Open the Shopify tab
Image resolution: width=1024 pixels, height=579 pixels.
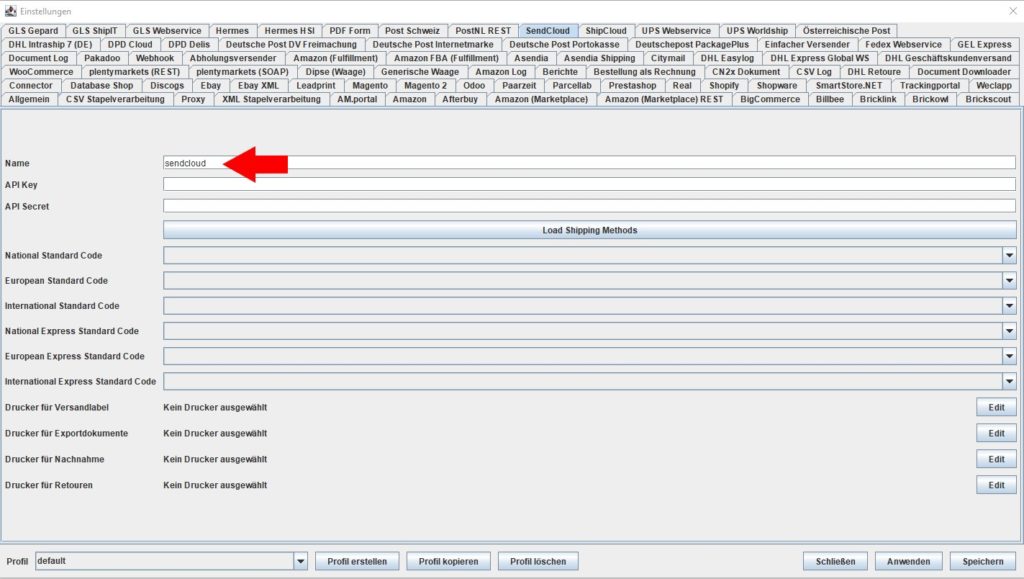pos(724,86)
